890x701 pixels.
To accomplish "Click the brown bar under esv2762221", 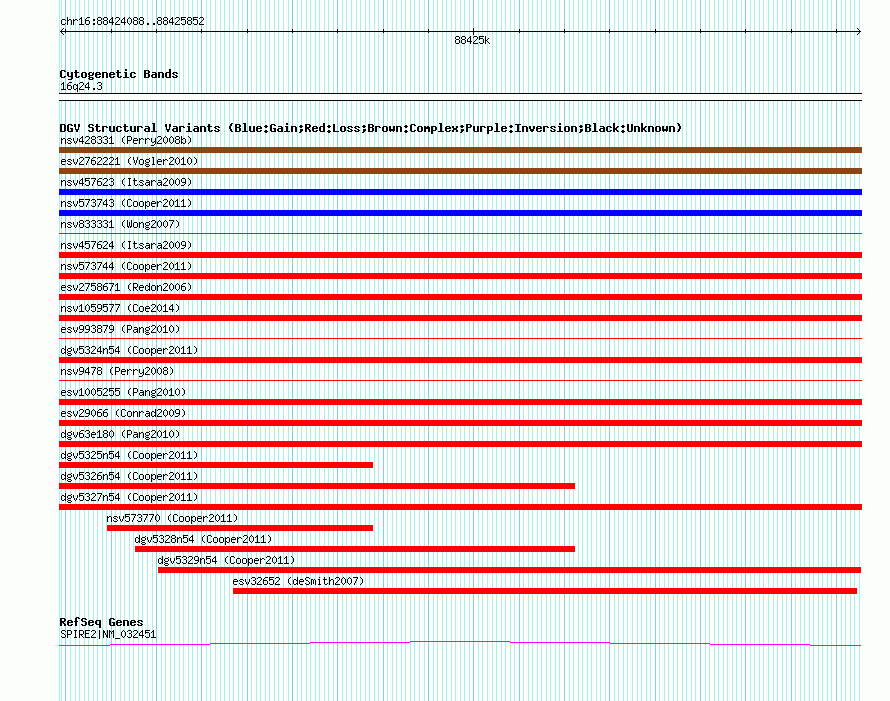I will coord(460,171).
